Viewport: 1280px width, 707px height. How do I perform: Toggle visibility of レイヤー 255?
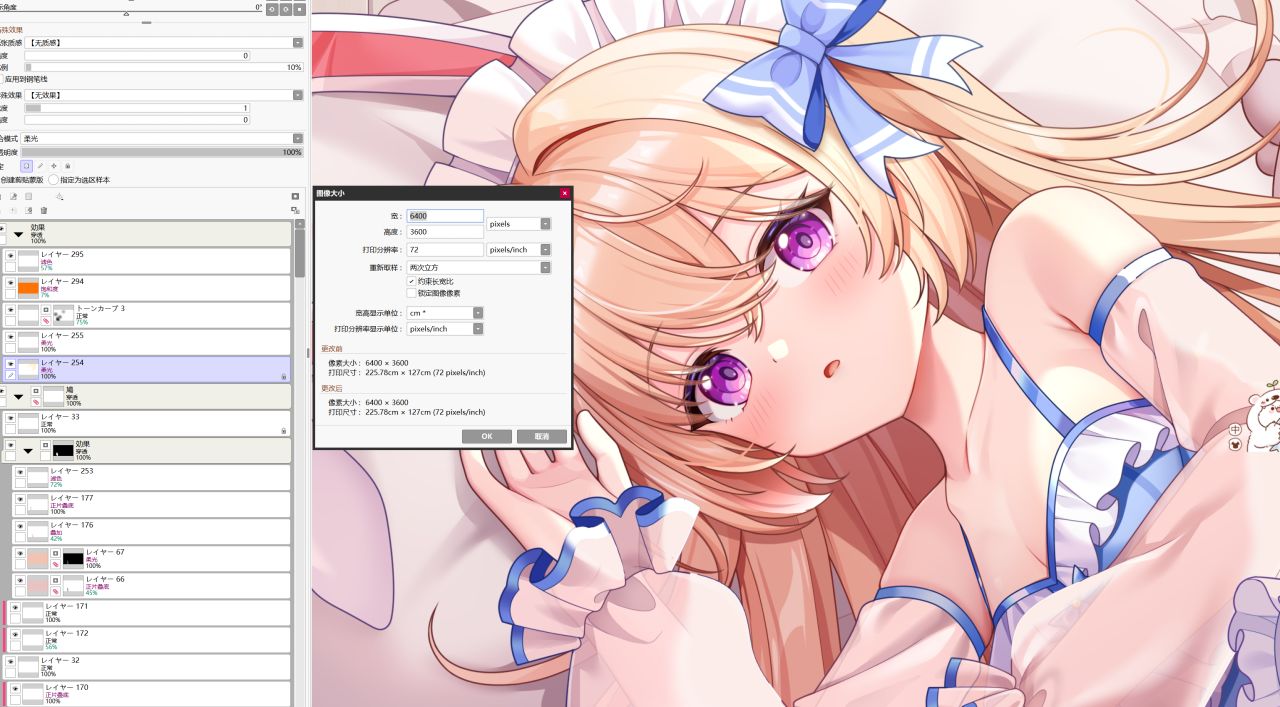click(10, 337)
